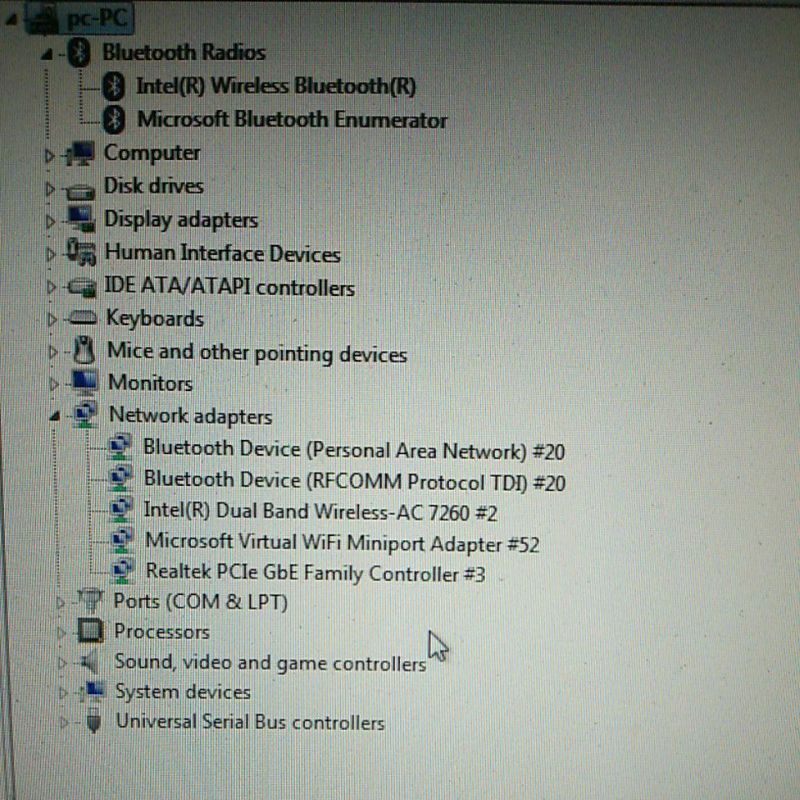The width and height of the screenshot is (800, 800).
Task: Select the Keyboards label
Action: click(155, 319)
